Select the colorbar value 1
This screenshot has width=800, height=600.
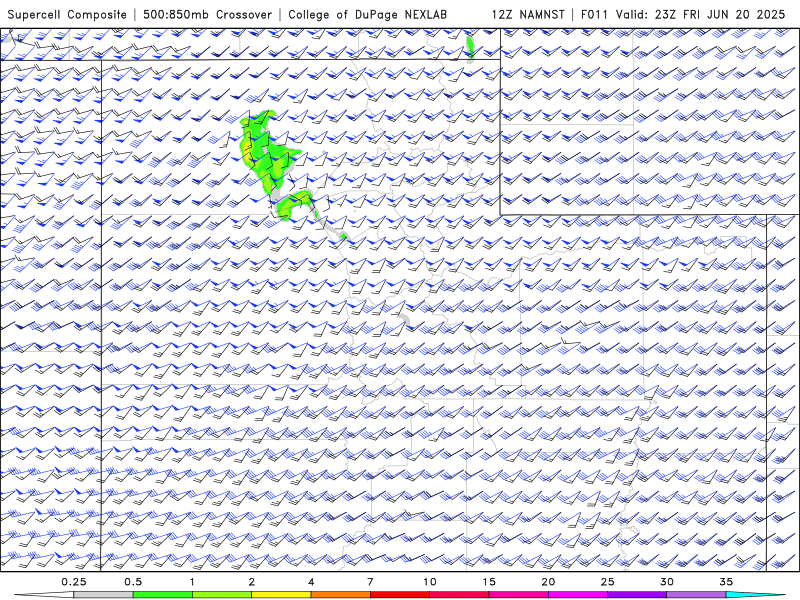pyautogui.click(x=192, y=582)
